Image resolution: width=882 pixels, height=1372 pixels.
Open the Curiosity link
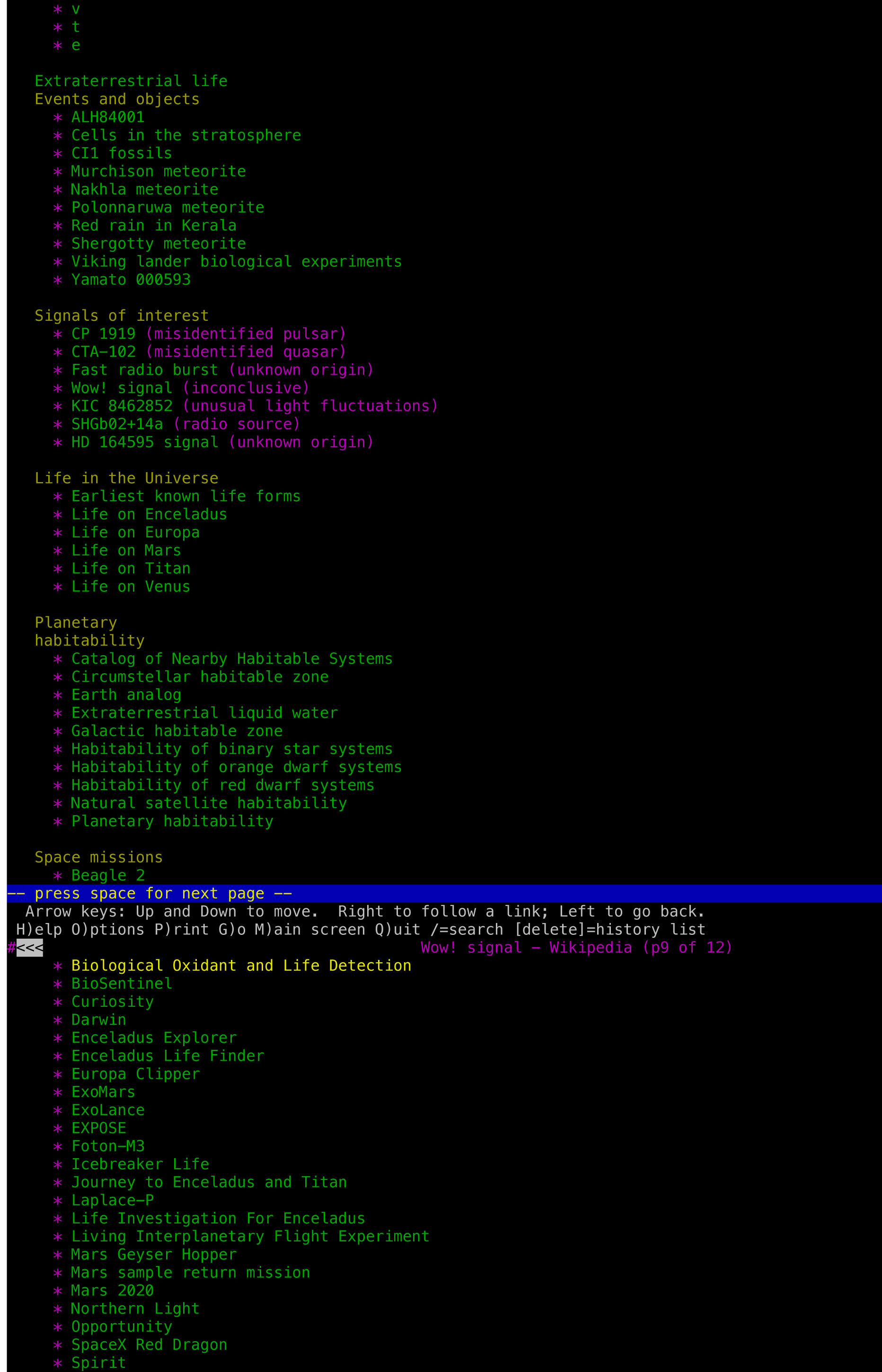(x=112, y=1002)
